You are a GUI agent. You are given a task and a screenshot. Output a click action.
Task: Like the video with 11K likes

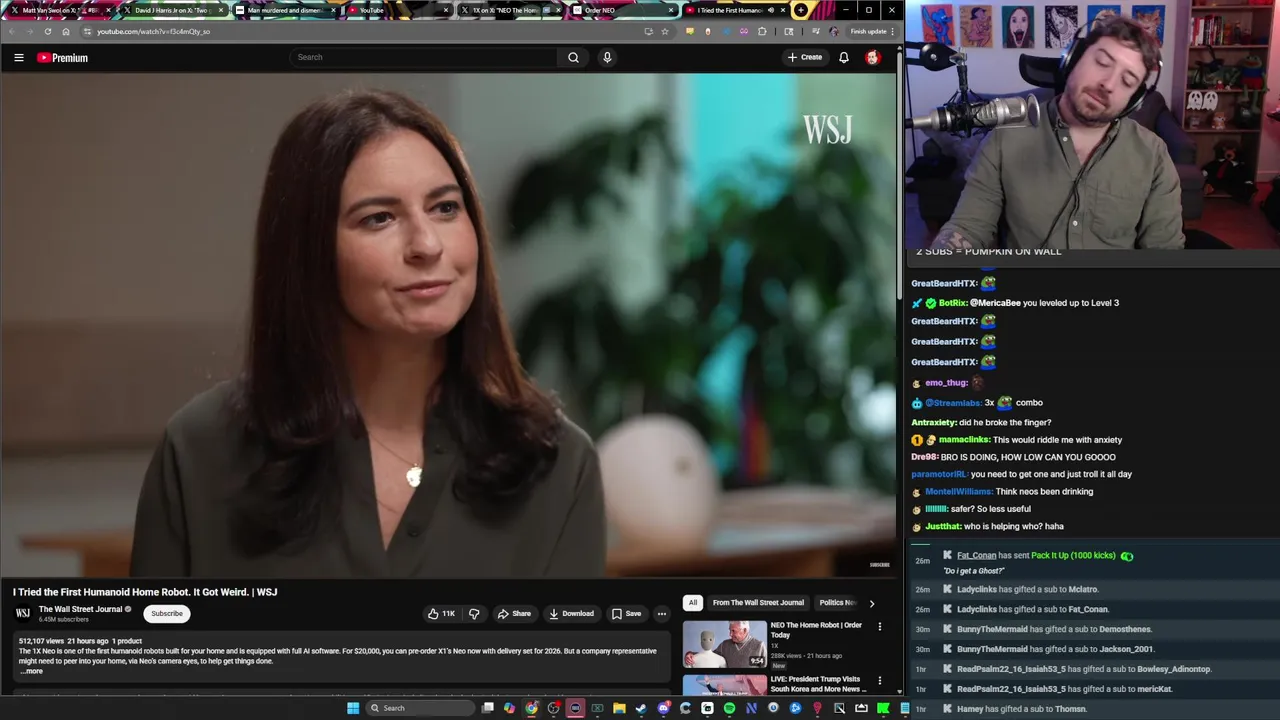[x=441, y=614]
